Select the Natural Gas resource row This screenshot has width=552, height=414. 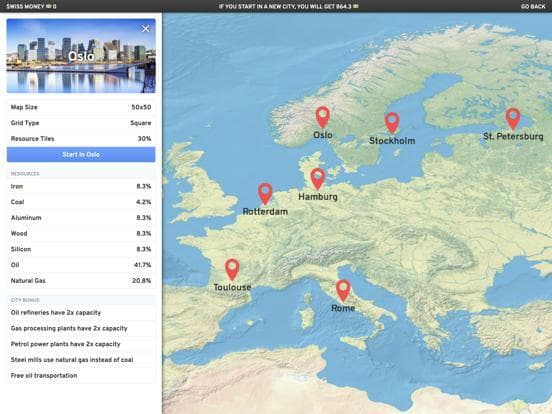click(81, 281)
